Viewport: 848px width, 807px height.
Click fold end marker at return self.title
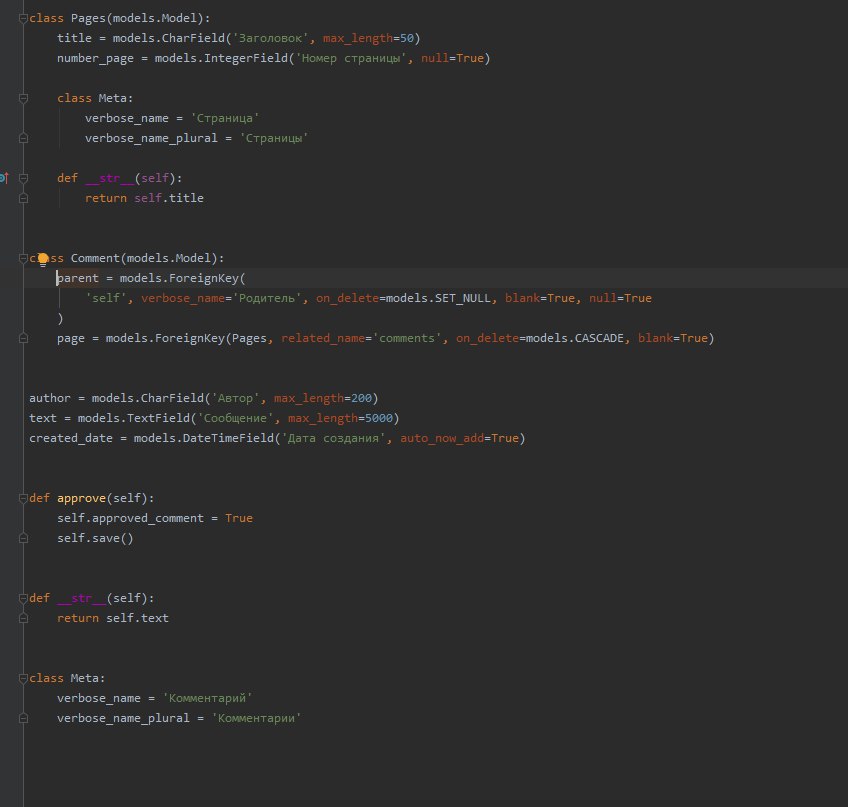[23, 199]
